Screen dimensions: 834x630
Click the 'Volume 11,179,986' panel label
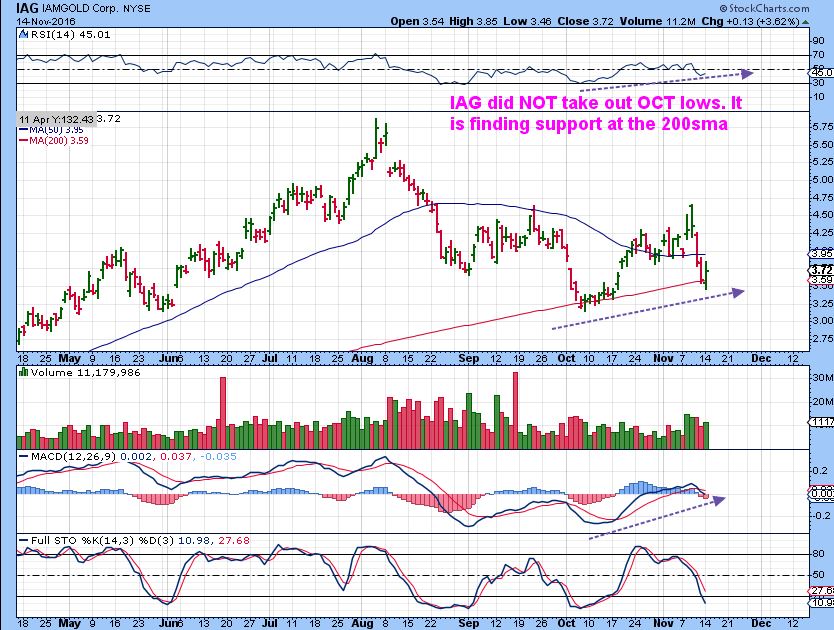coord(86,372)
